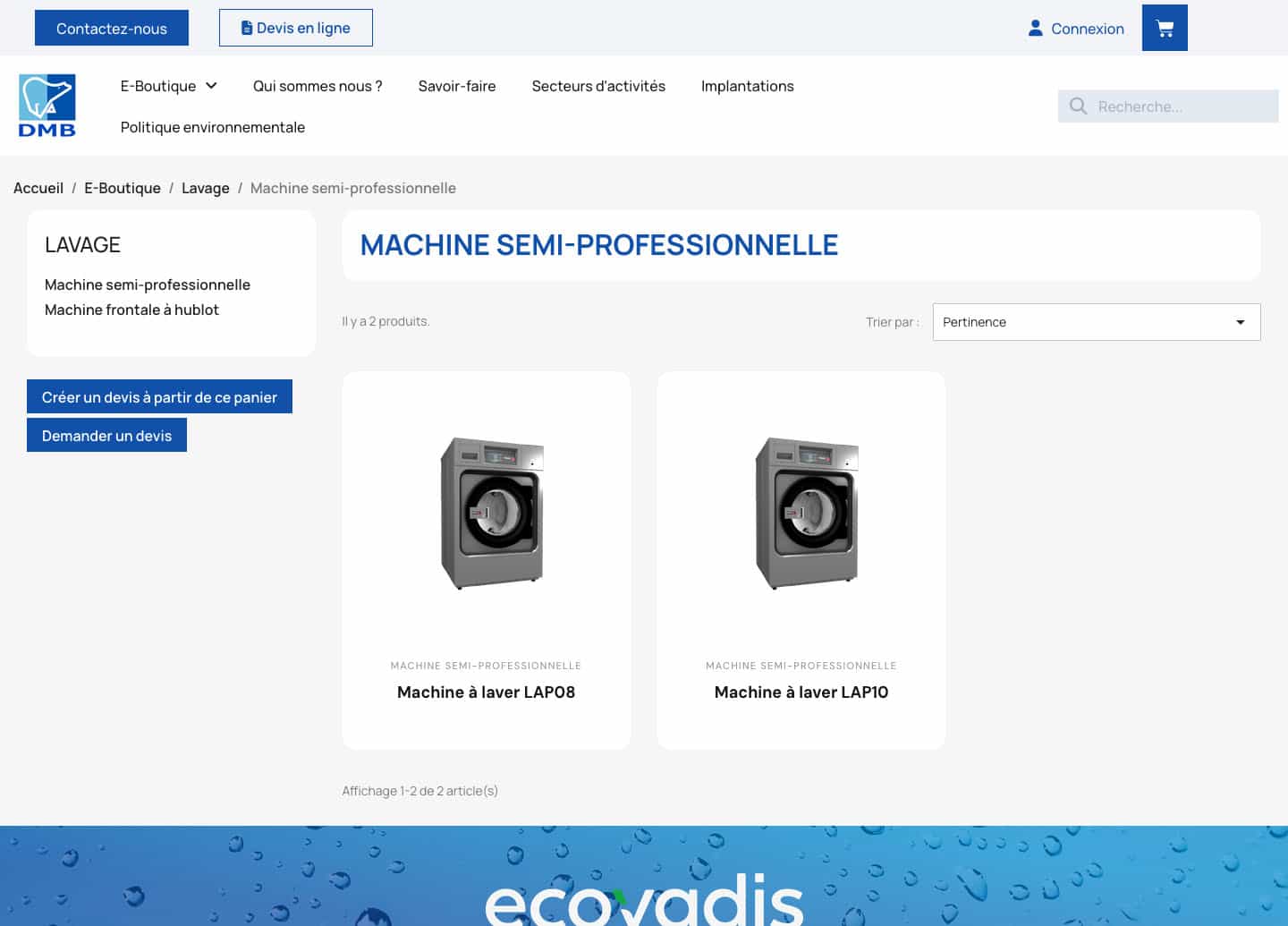Click the MACHINE SEMI-PROFESSIONNELLE page heading
Viewport: 1288px width, 926px height.
coord(599,245)
